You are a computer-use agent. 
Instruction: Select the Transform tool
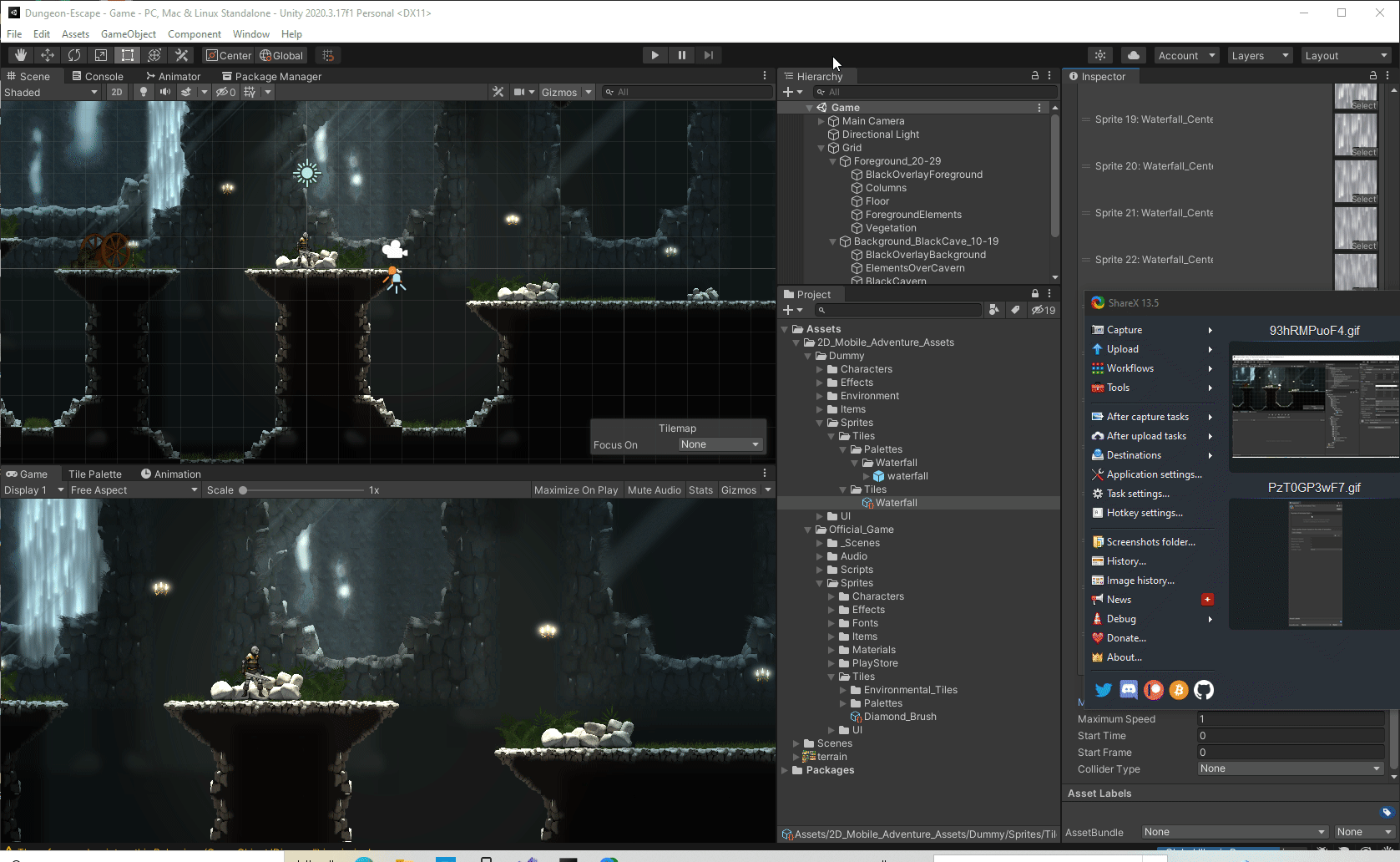154,55
